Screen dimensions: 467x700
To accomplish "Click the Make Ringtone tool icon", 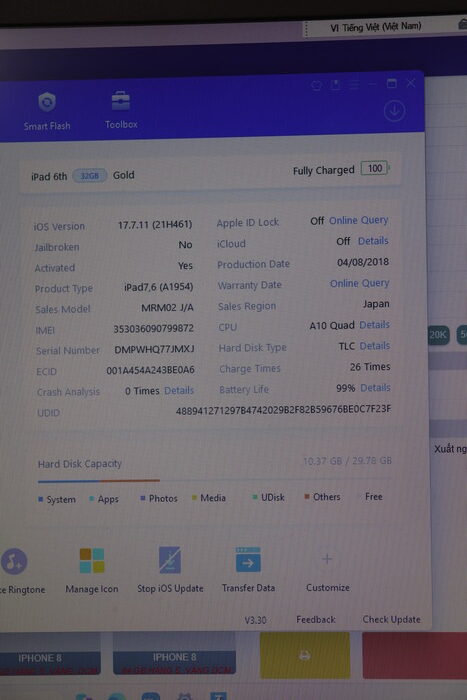I will click(x=14, y=561).
